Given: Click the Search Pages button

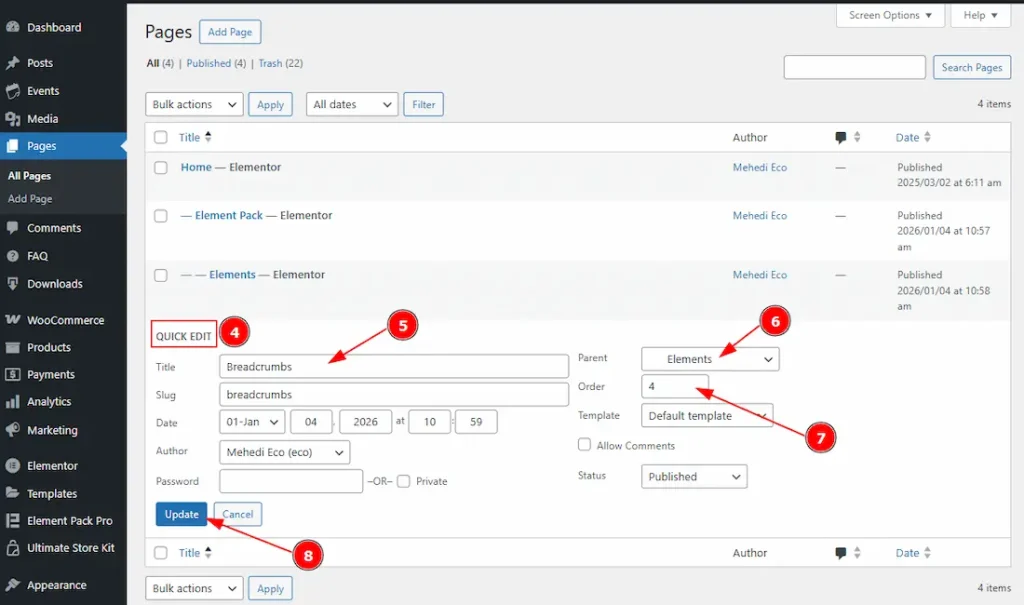Looking at the screenshot, I should tap(972, 67).
